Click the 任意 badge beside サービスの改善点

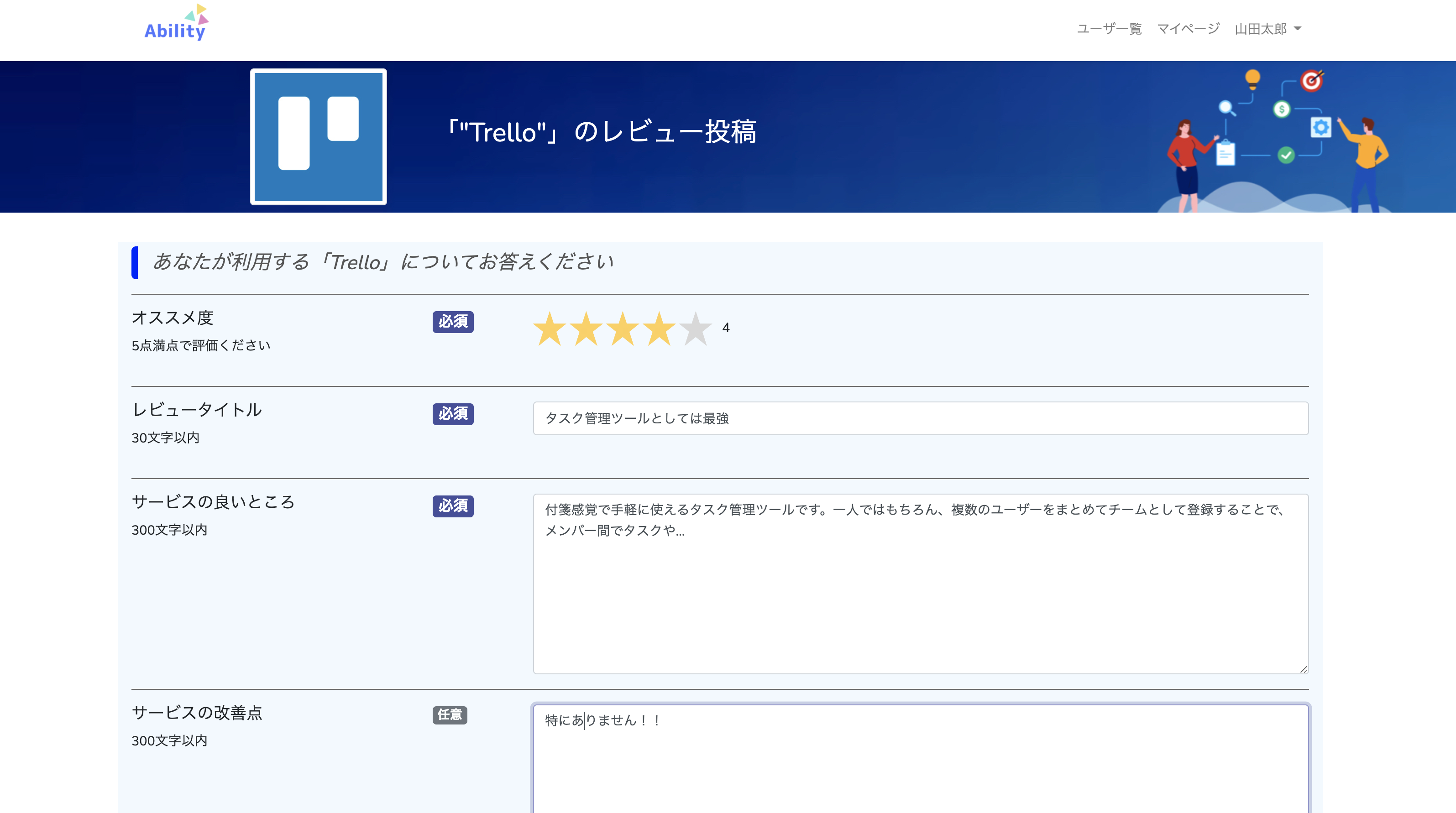pyautogui.click(x=450, y=715)
